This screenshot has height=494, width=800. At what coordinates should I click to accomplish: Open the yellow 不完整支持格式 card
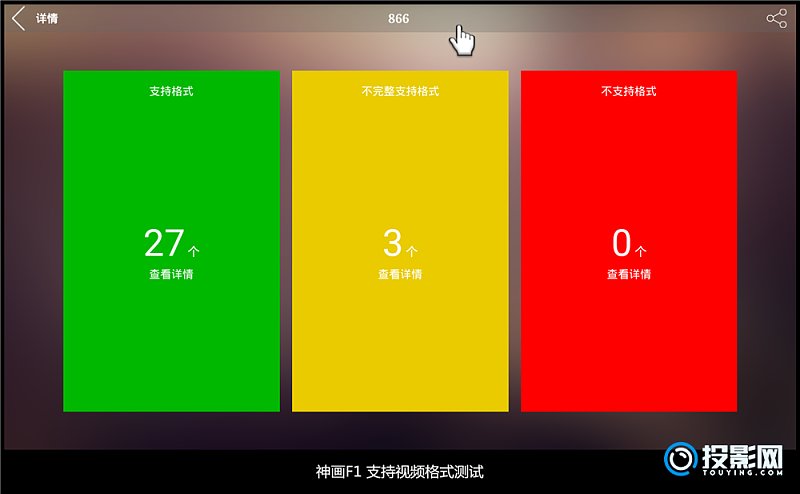[400, 241]
